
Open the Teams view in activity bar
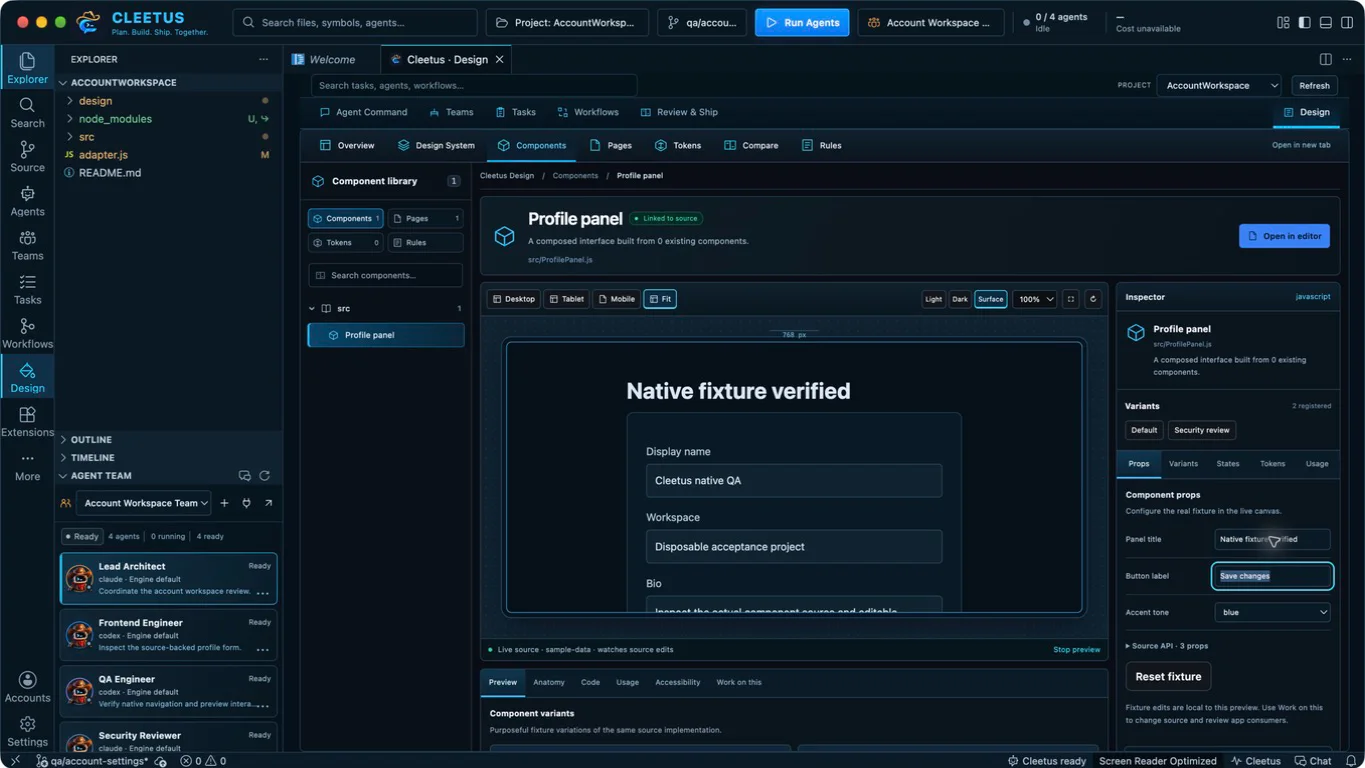pyautogui.click(x=27, y=245)
